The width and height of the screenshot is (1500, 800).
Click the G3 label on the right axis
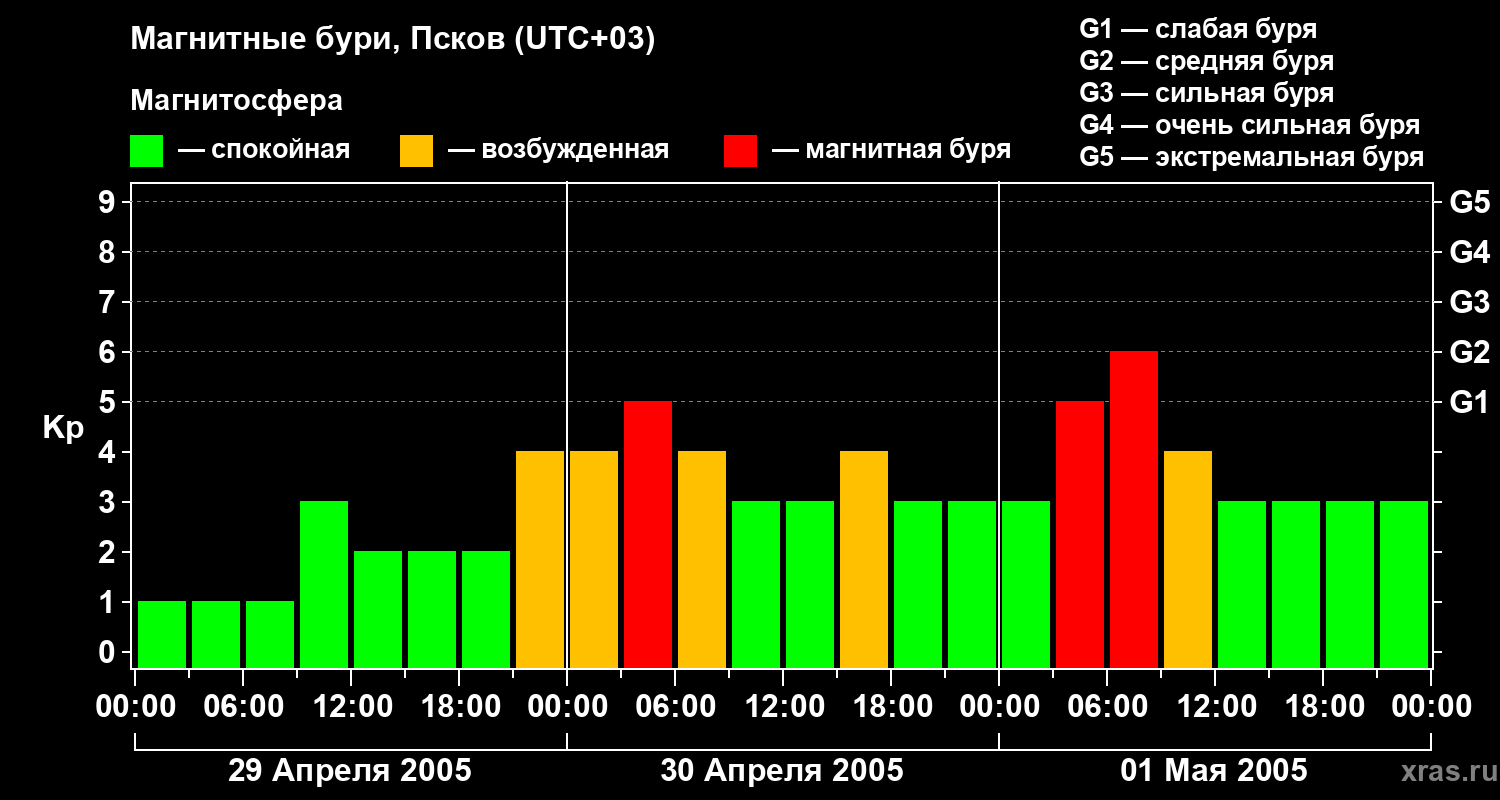(x=1470, y=302)
